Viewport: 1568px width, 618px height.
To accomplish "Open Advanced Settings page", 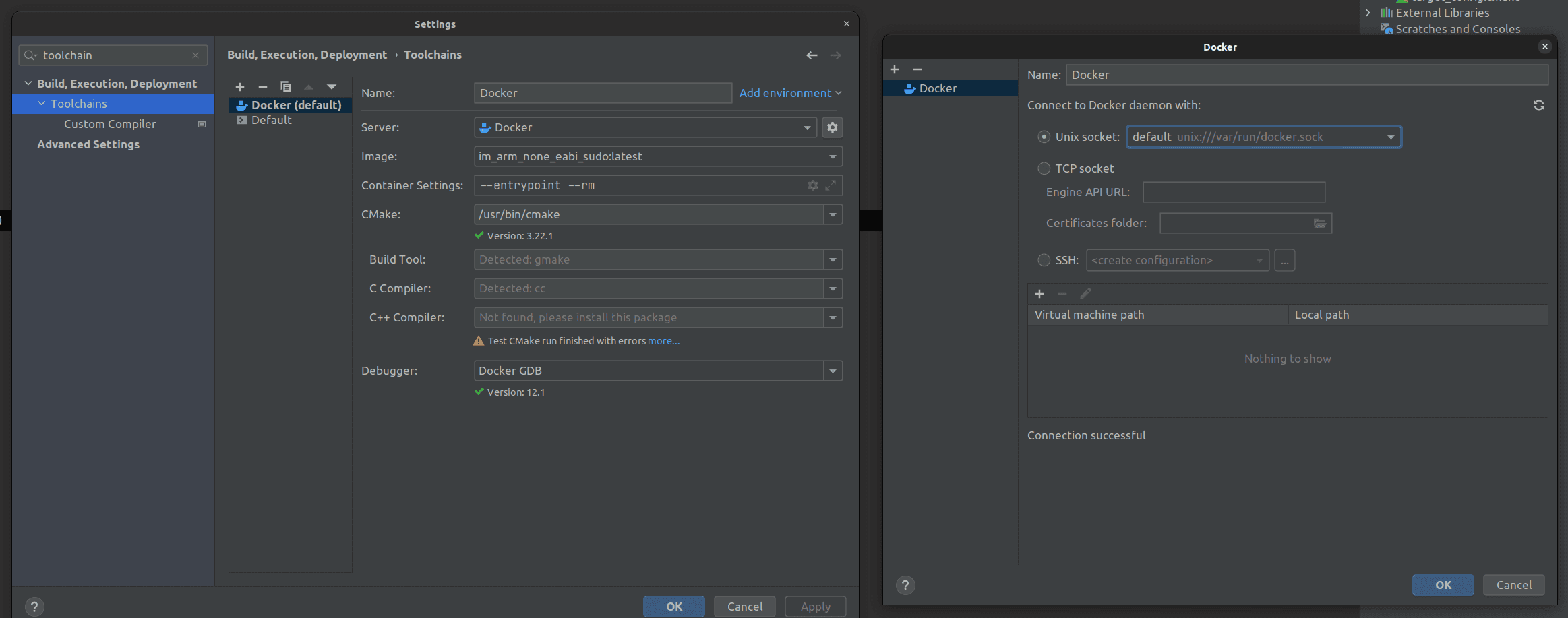I will (88, 144).
